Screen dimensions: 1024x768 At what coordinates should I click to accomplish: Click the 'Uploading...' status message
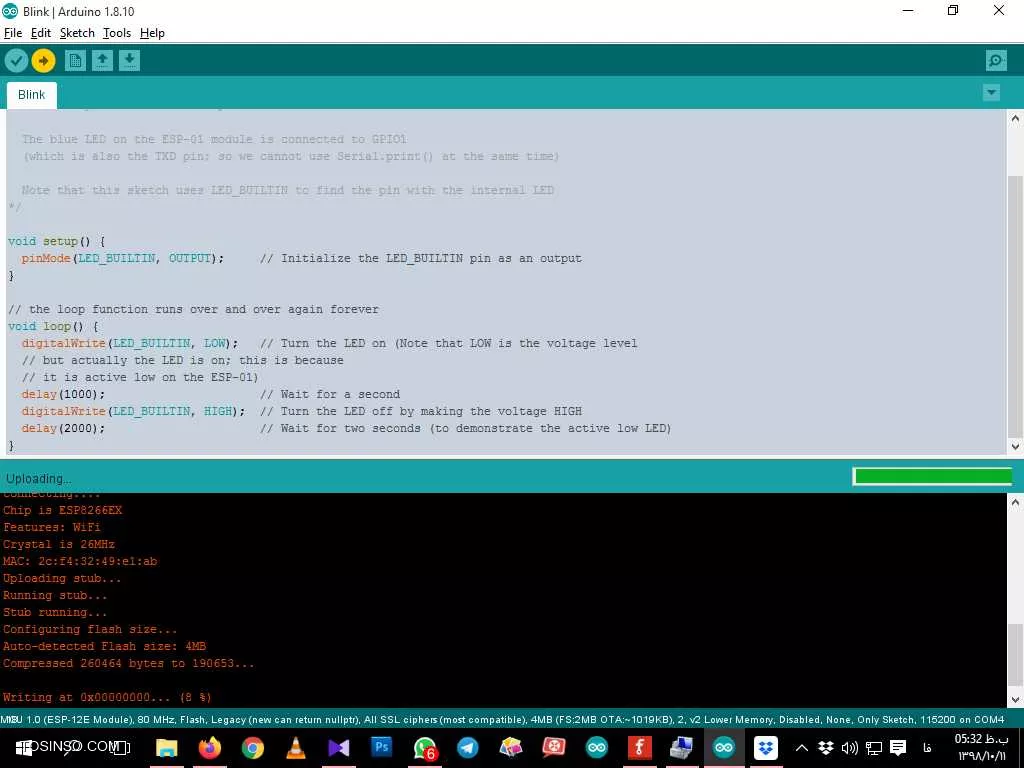point(39,479)
